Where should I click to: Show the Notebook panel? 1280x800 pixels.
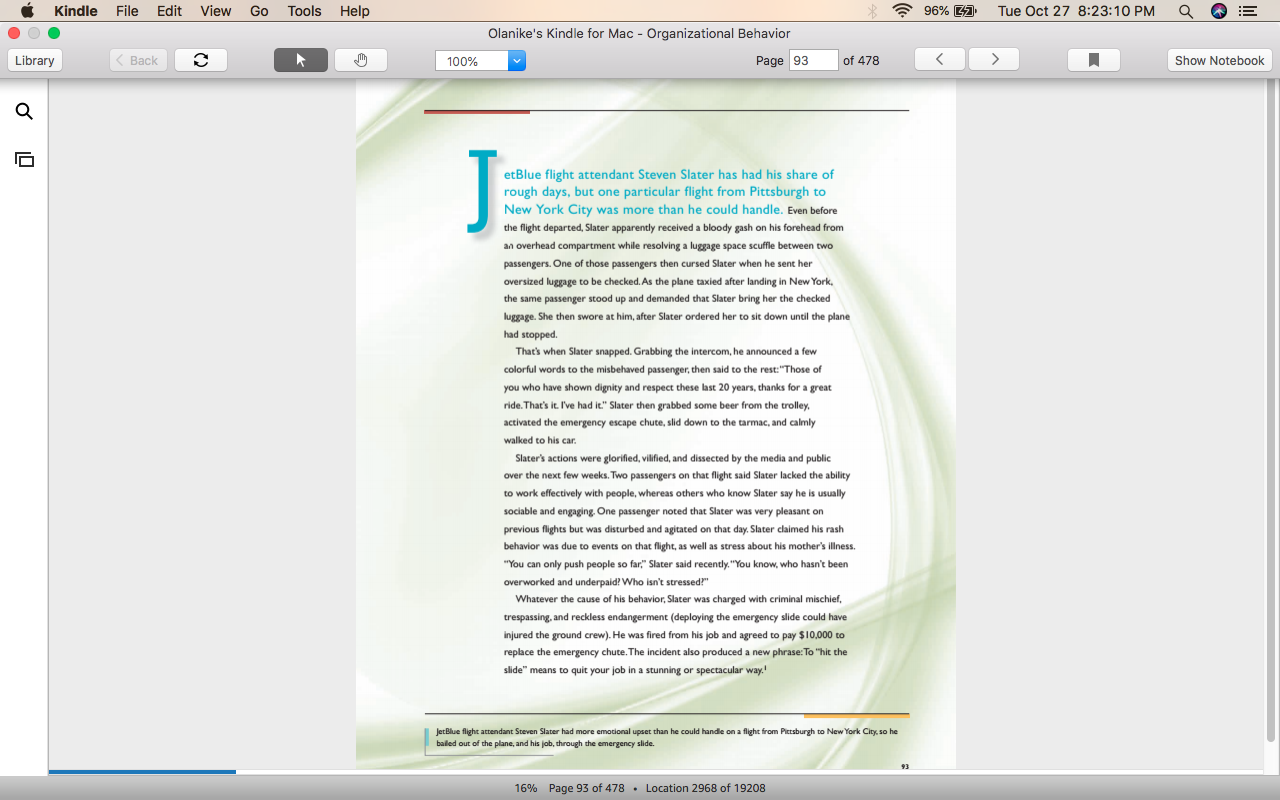coord(1220,60)
